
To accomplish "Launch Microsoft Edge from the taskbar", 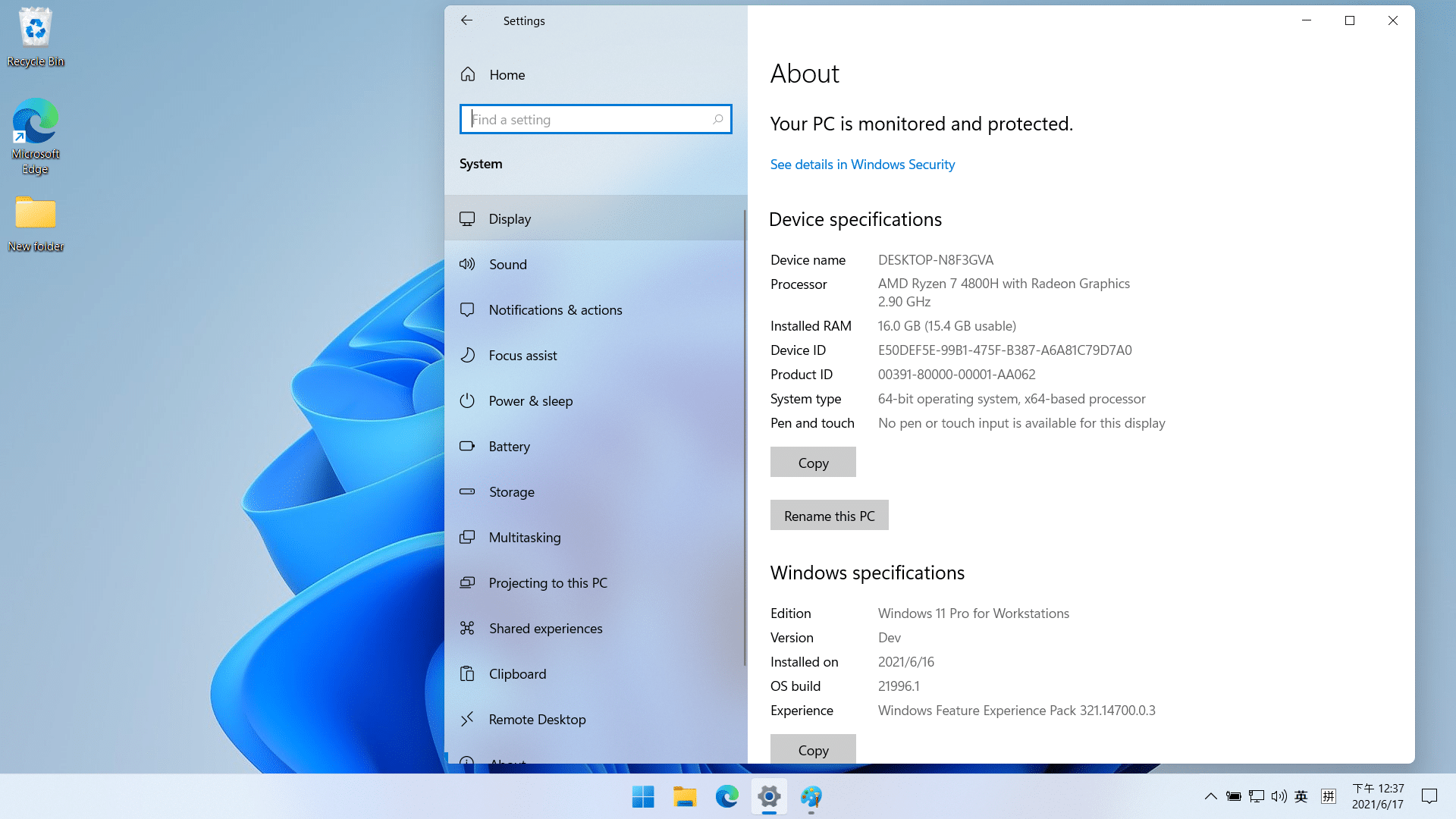I will click(726, 796).
